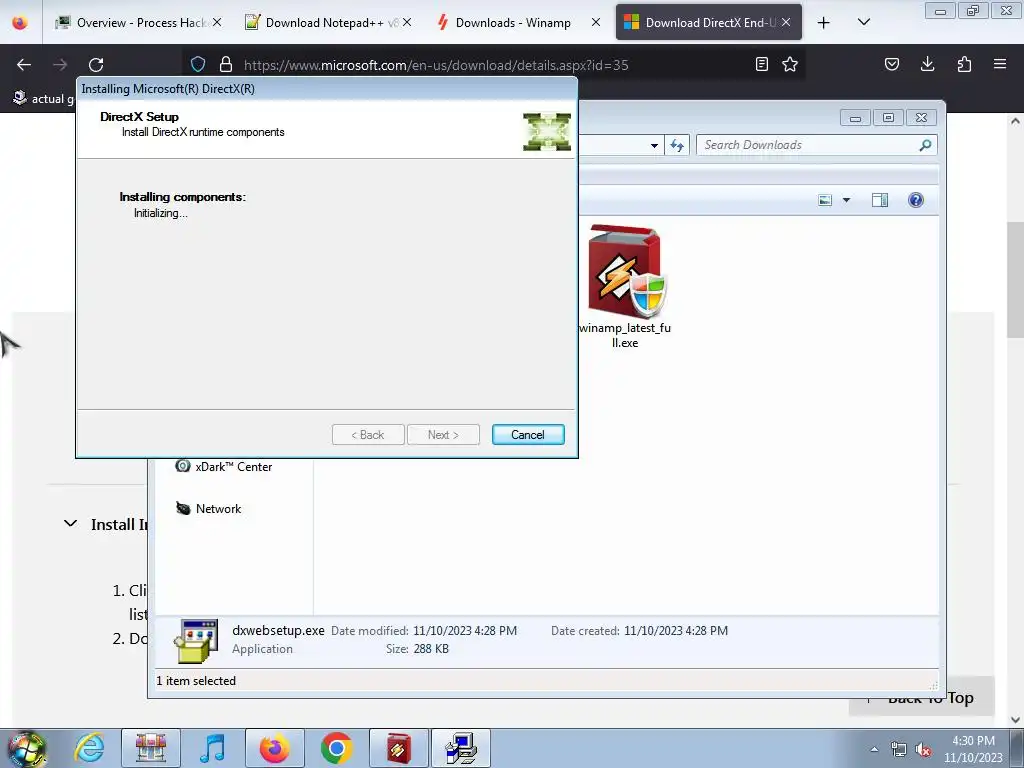Reload the current Firefox page

96,65
